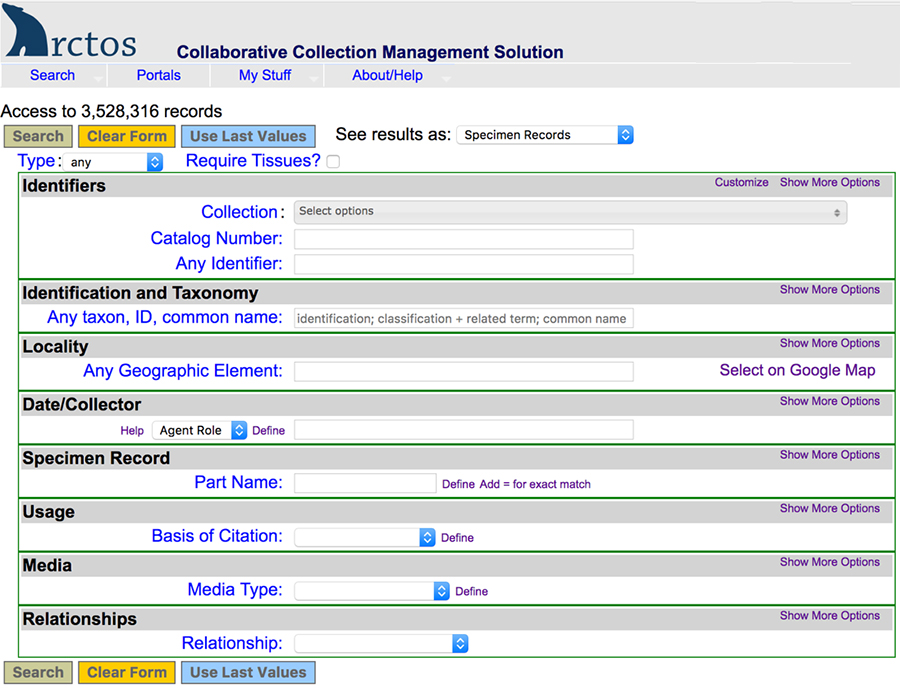Open the Portals menu item
This screenshot has height=694, width=900.
click(x=159, y=75)
